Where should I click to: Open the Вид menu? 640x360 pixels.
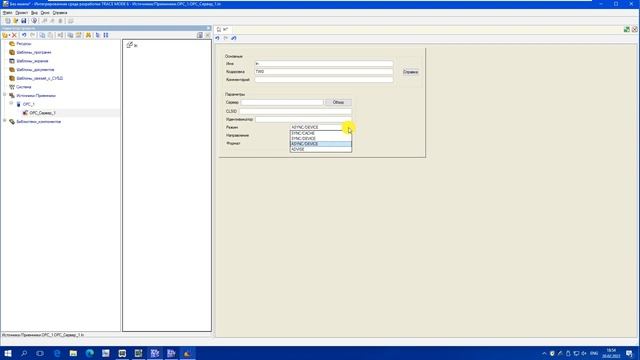pyautogui.click(x=34, y=13)
